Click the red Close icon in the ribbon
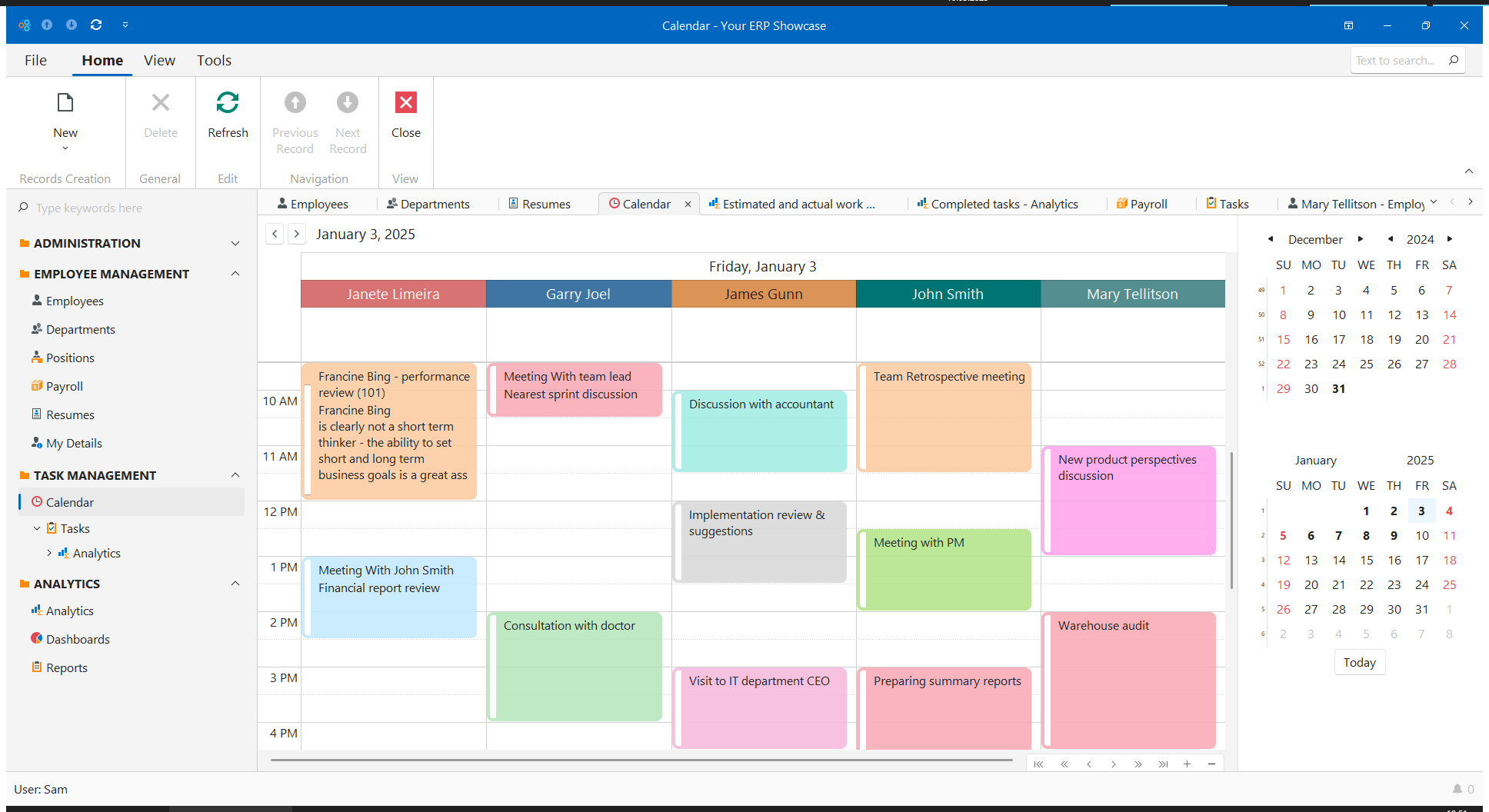The height and width of the screenshot is (812, 1489). click(x=405, y=103)
